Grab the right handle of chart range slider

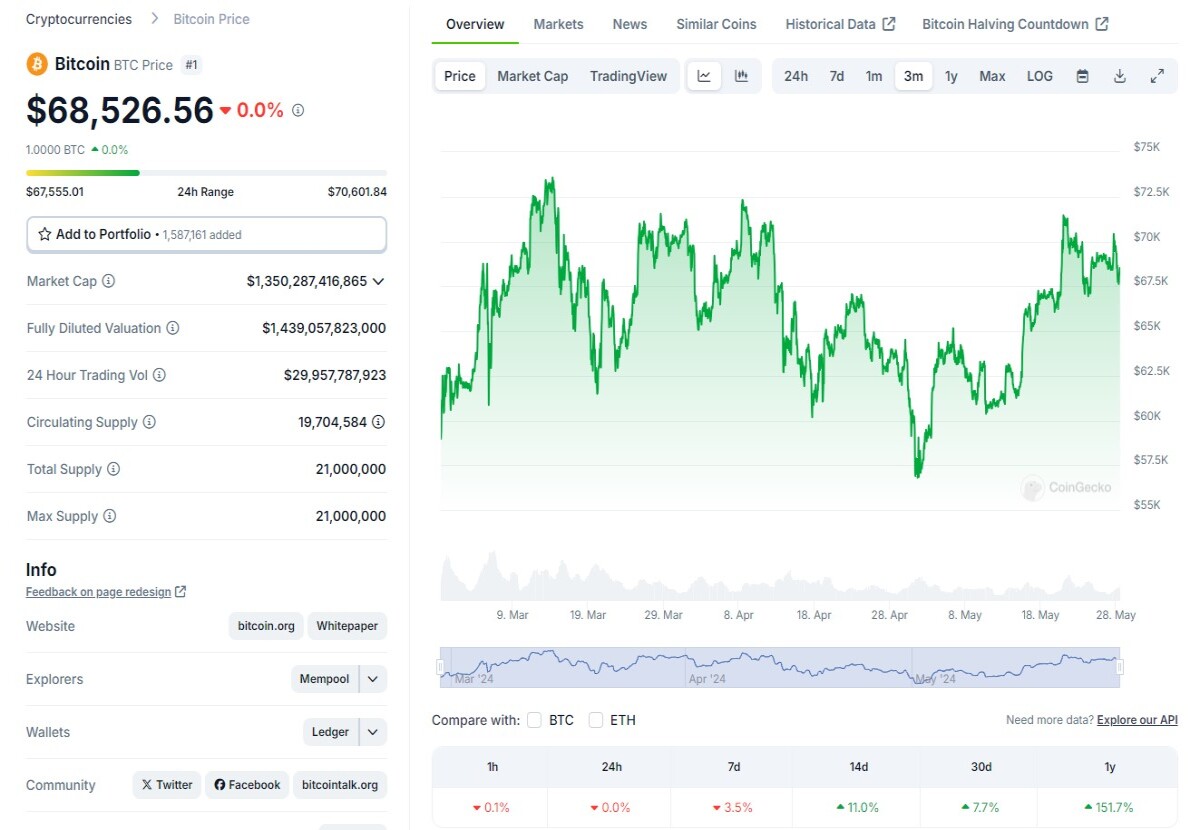(x=1120, y=667)
